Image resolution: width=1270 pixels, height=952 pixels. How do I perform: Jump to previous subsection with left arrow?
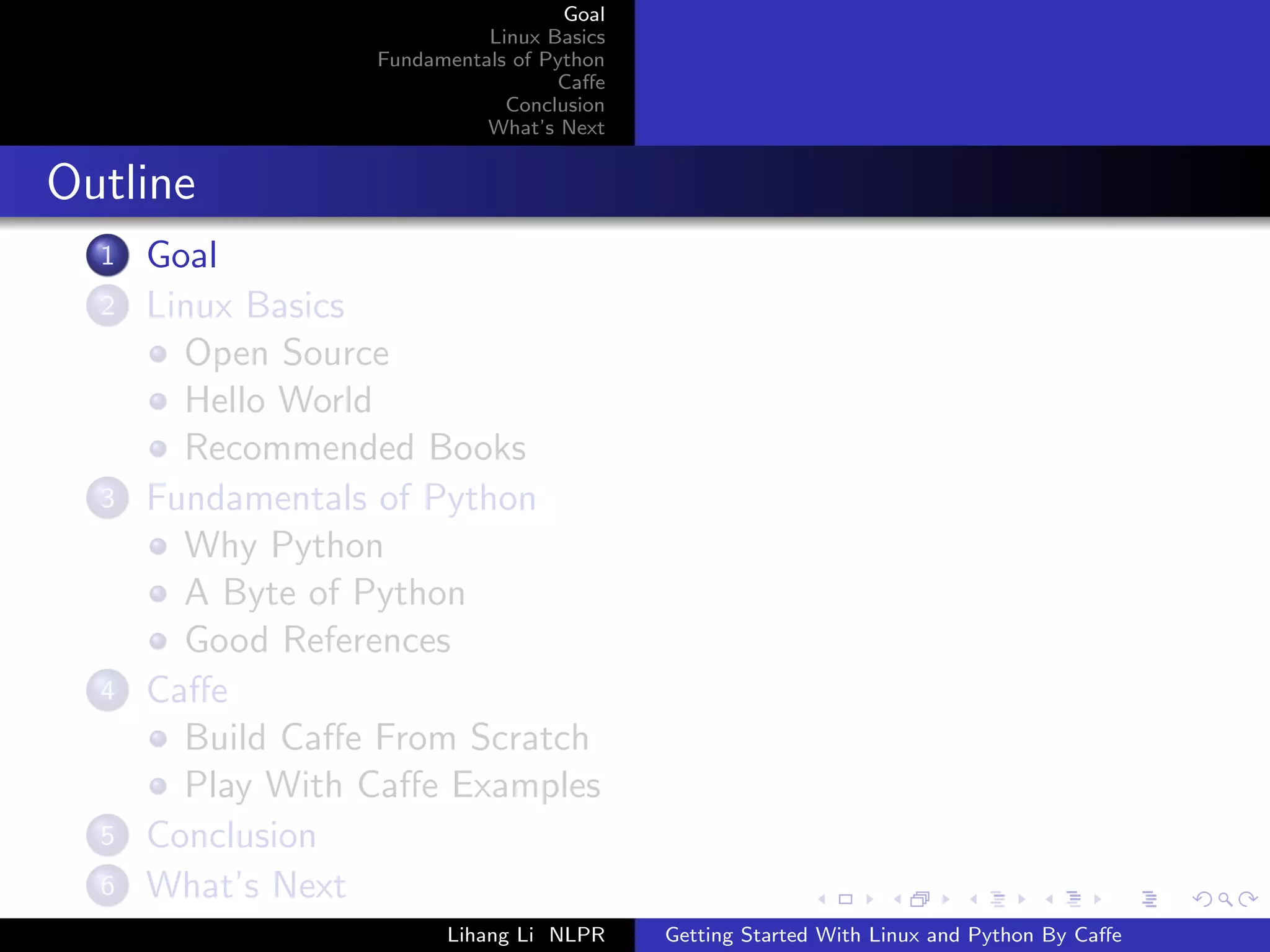[x=974, y=899]
